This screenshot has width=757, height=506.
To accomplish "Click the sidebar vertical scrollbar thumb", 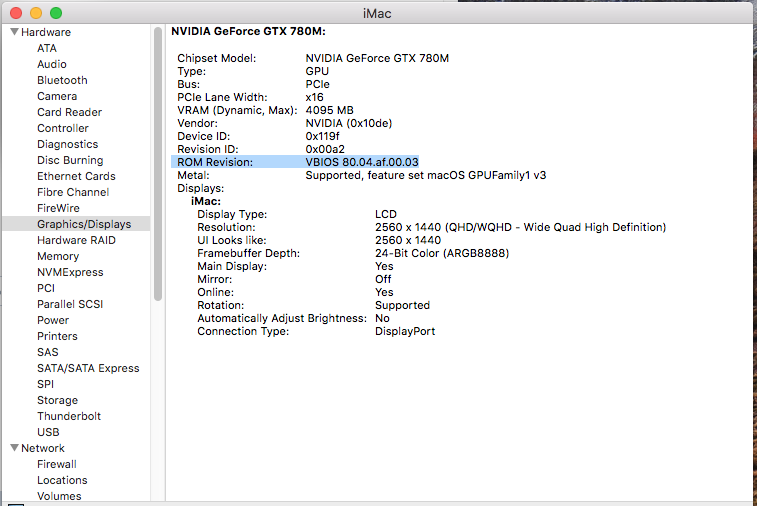I will (158, 164).
